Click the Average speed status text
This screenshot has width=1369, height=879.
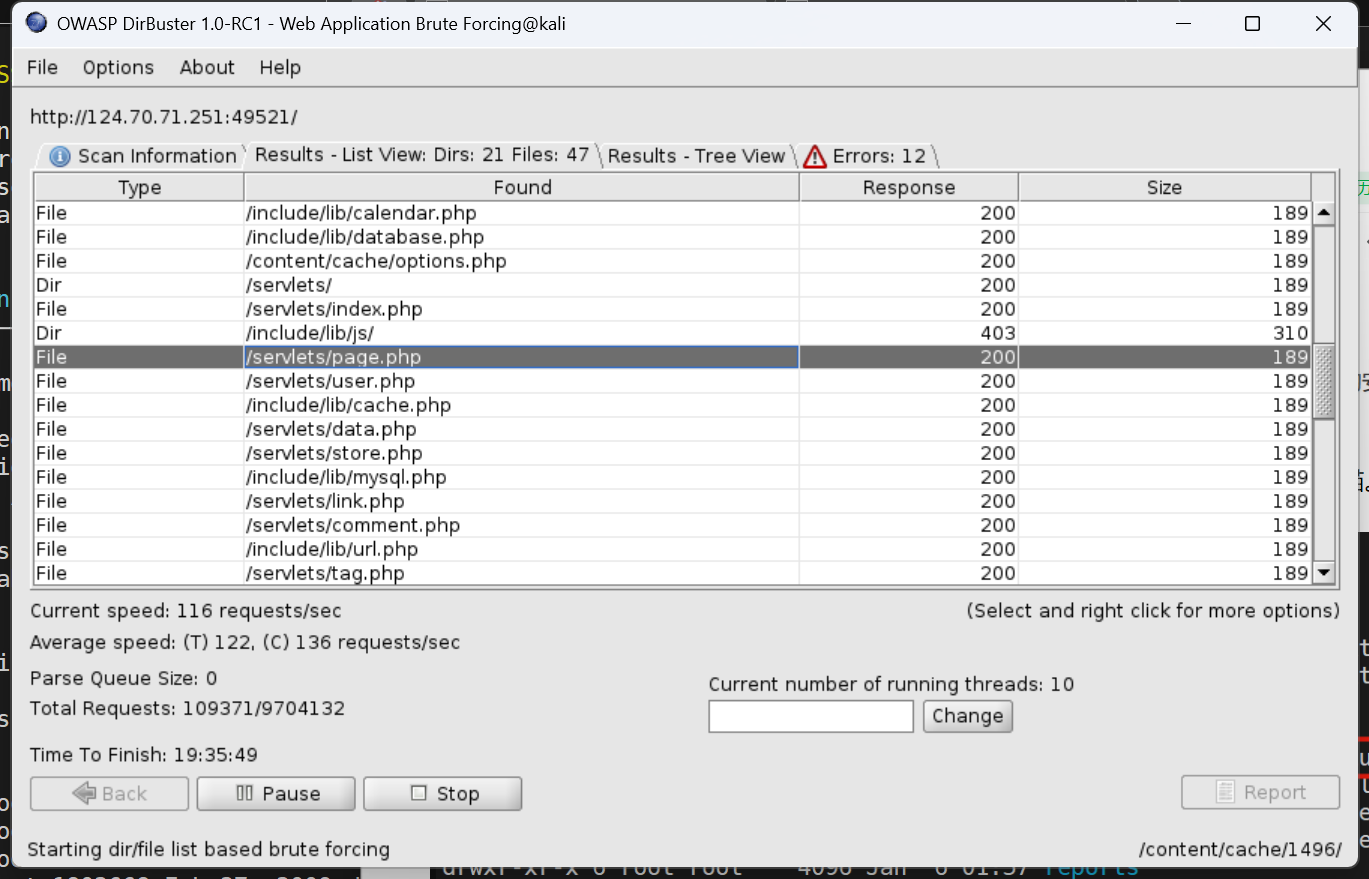tap(245, 643)
